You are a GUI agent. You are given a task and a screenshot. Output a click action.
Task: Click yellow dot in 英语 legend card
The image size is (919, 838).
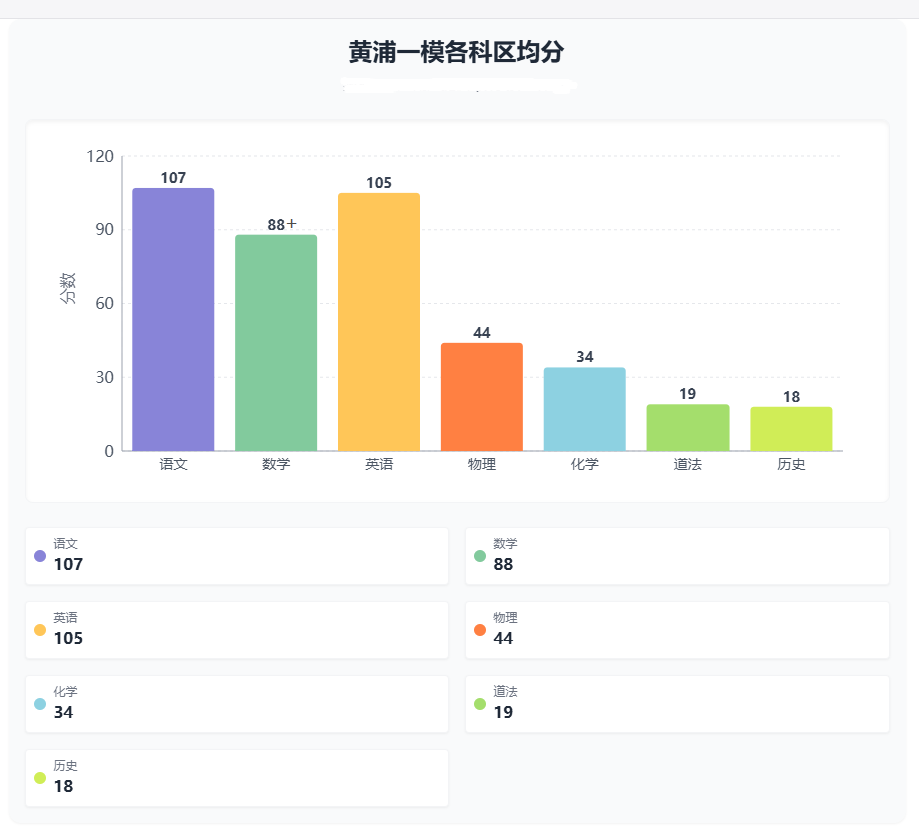coord(40,630)
